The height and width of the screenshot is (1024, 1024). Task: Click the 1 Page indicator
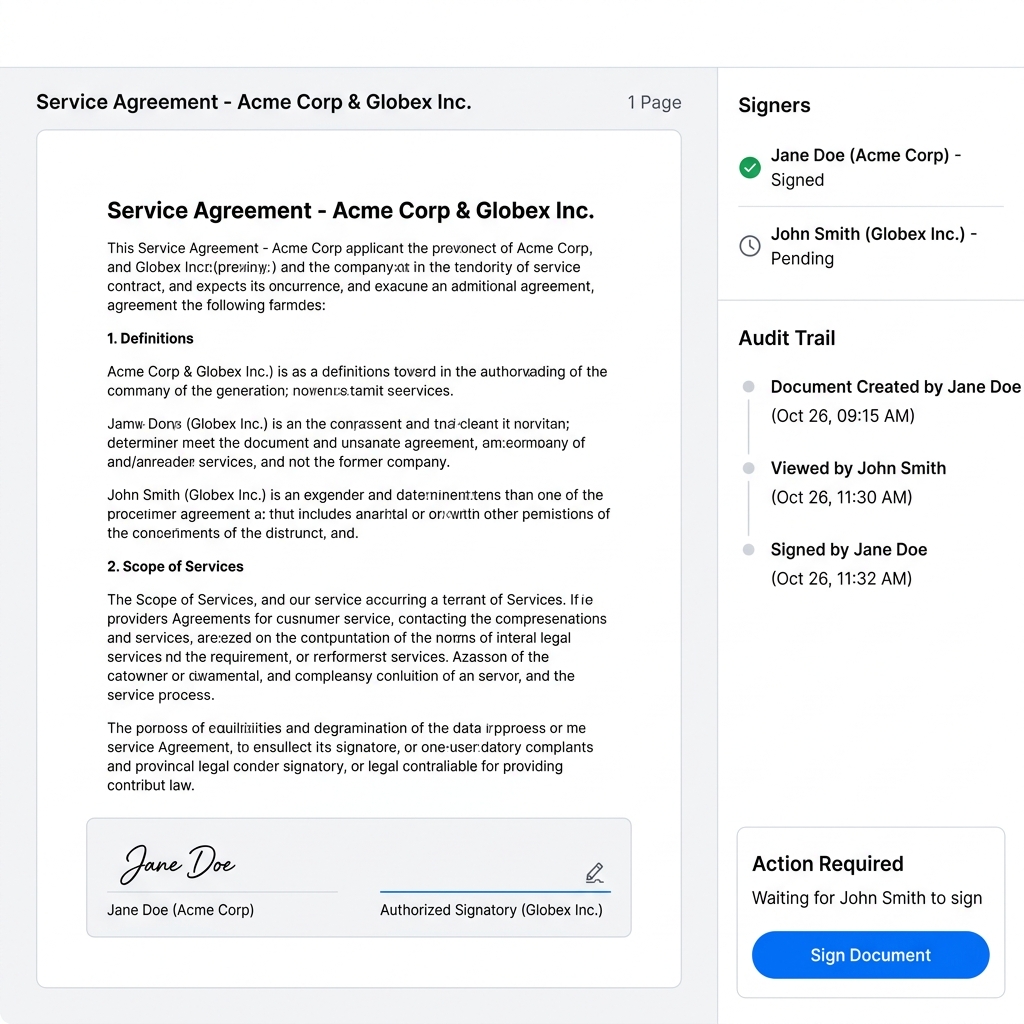[654, 103]
